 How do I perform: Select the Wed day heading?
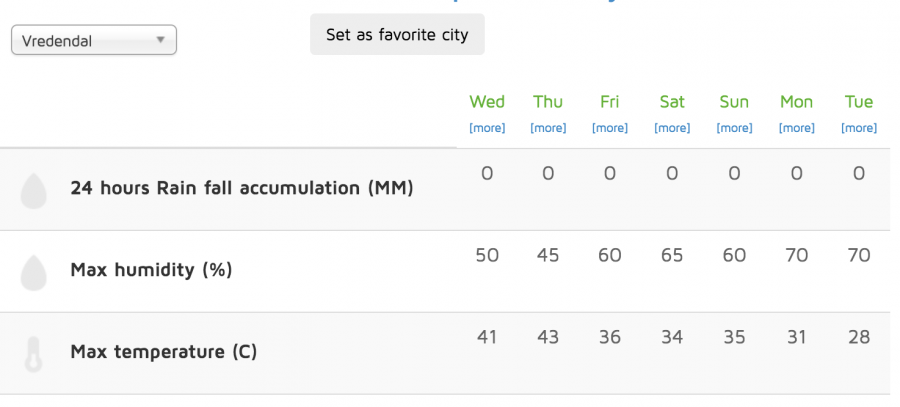click(487, 102)
